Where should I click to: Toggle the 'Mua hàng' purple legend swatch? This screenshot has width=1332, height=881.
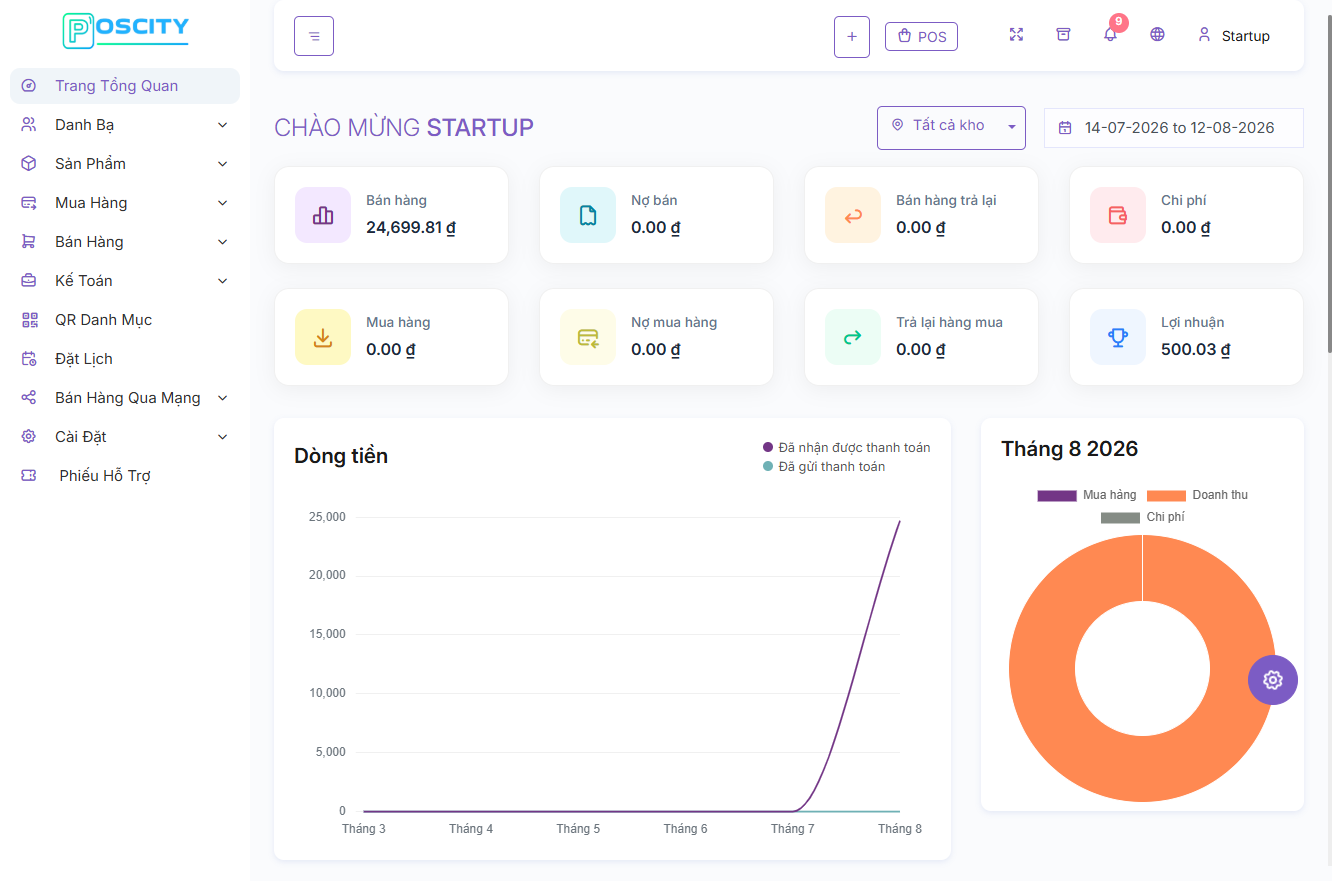pos(1057,495)
